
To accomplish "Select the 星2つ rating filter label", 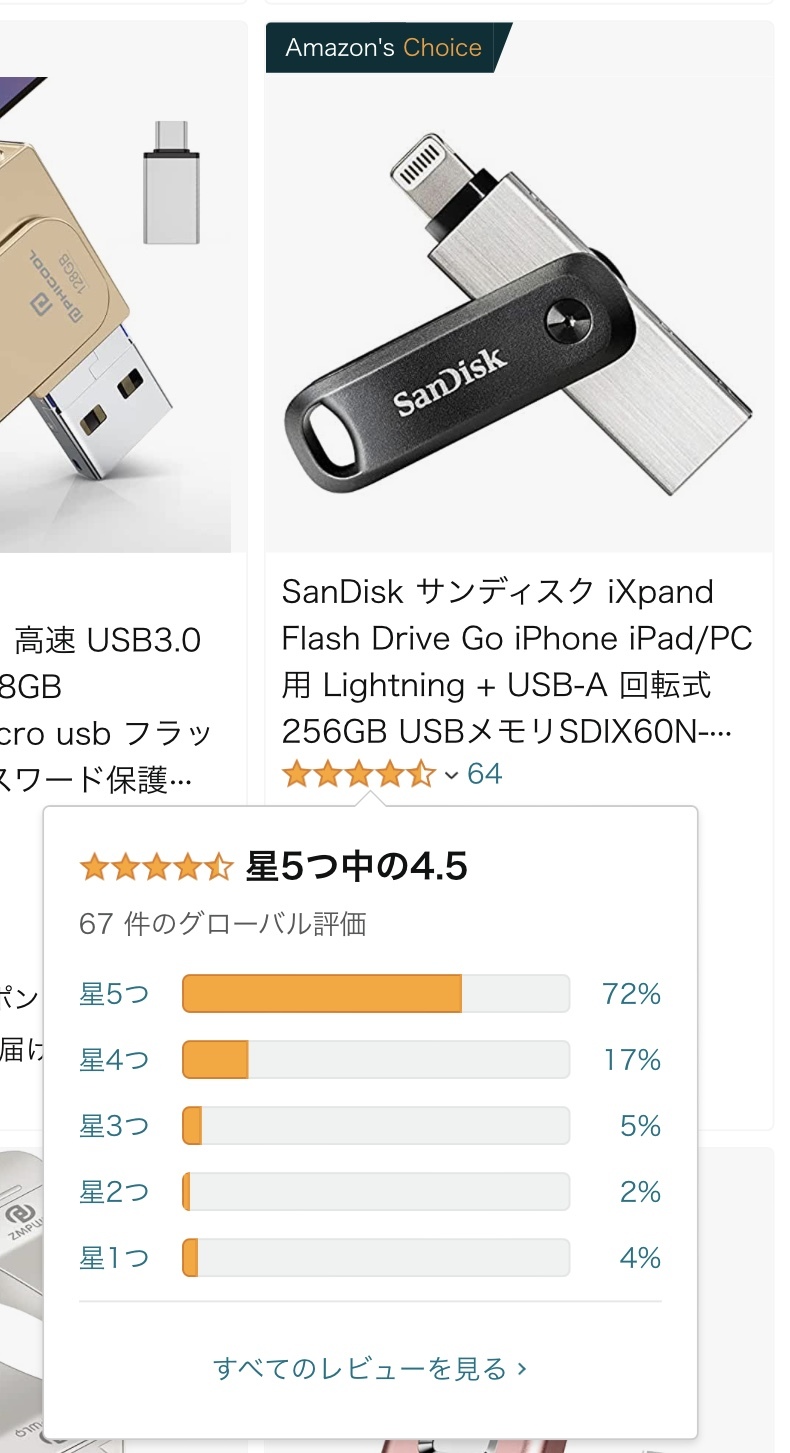I will pos(114,1192).
